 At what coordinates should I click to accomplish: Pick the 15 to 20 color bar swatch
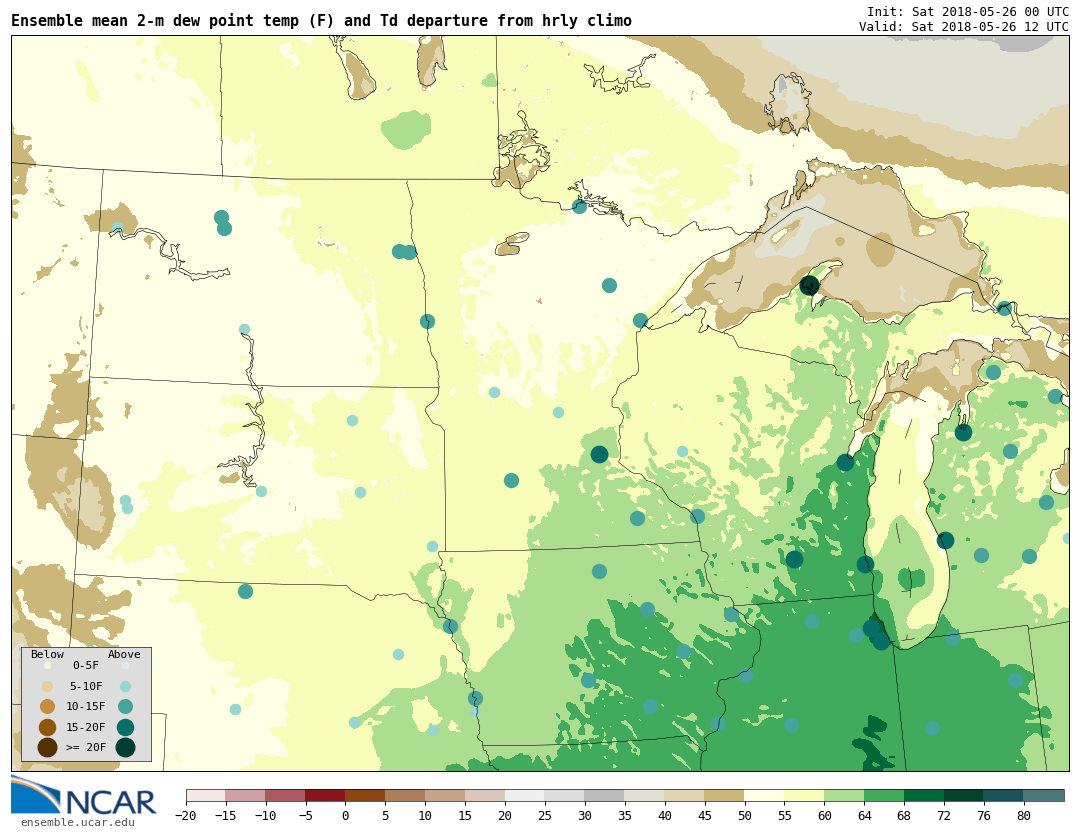point(486,796)
